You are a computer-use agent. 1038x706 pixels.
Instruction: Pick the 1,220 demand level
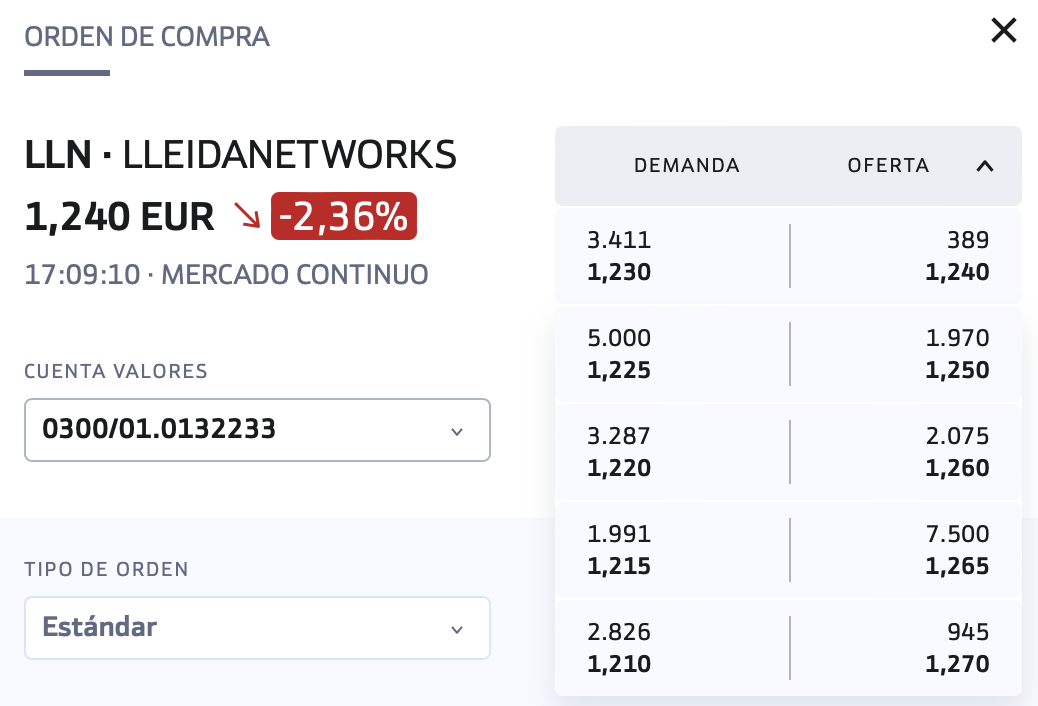click(x=619, y=468)
